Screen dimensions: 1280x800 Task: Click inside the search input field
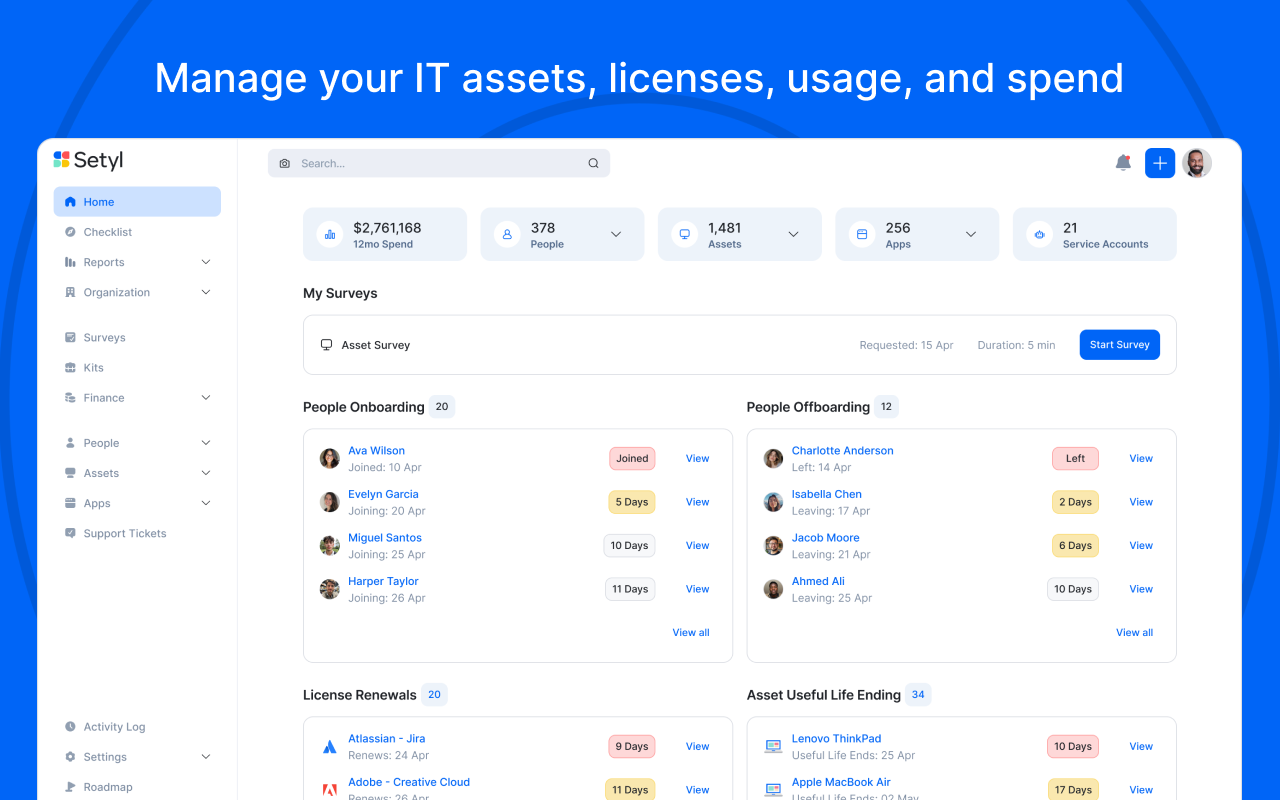[x=430, y=162]
